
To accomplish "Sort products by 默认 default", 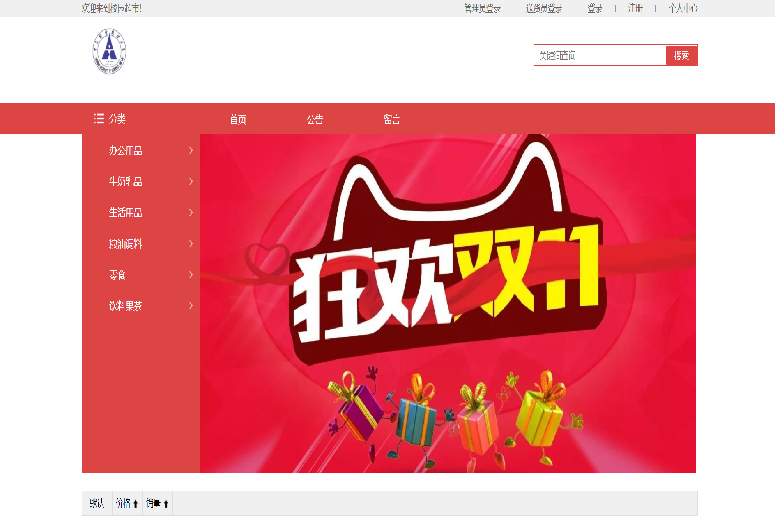I will tap(97, 504).
